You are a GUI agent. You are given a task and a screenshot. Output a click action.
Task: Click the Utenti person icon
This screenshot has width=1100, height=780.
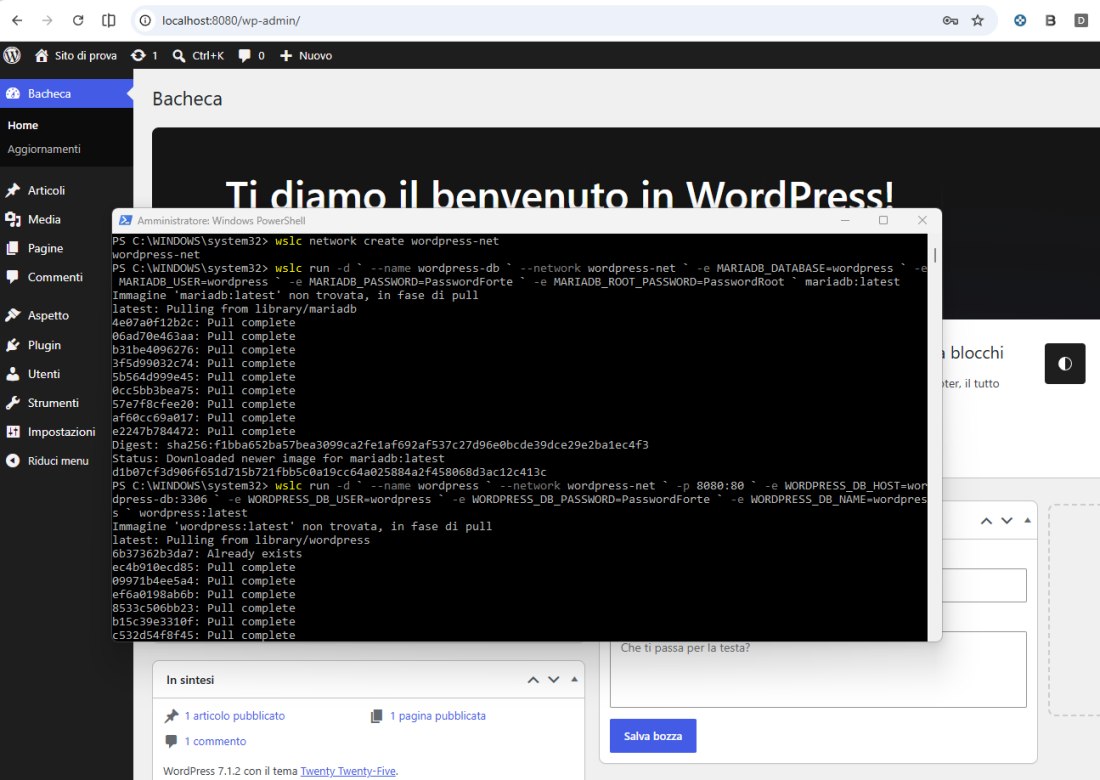(13, 374)
